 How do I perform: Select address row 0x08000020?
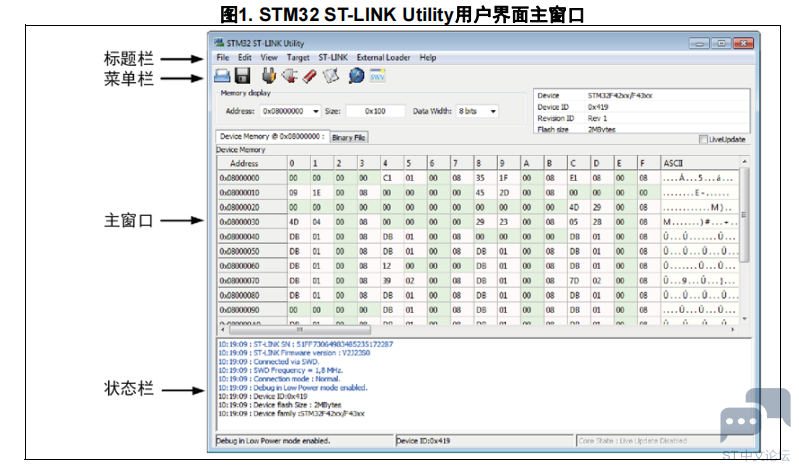pos(252,207)
